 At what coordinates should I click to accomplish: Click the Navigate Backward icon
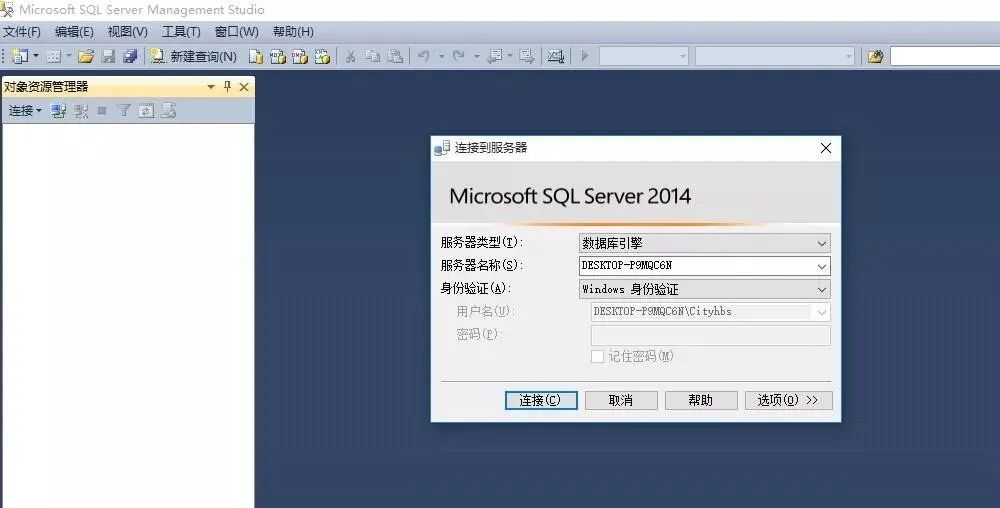(x=494, y=56)
